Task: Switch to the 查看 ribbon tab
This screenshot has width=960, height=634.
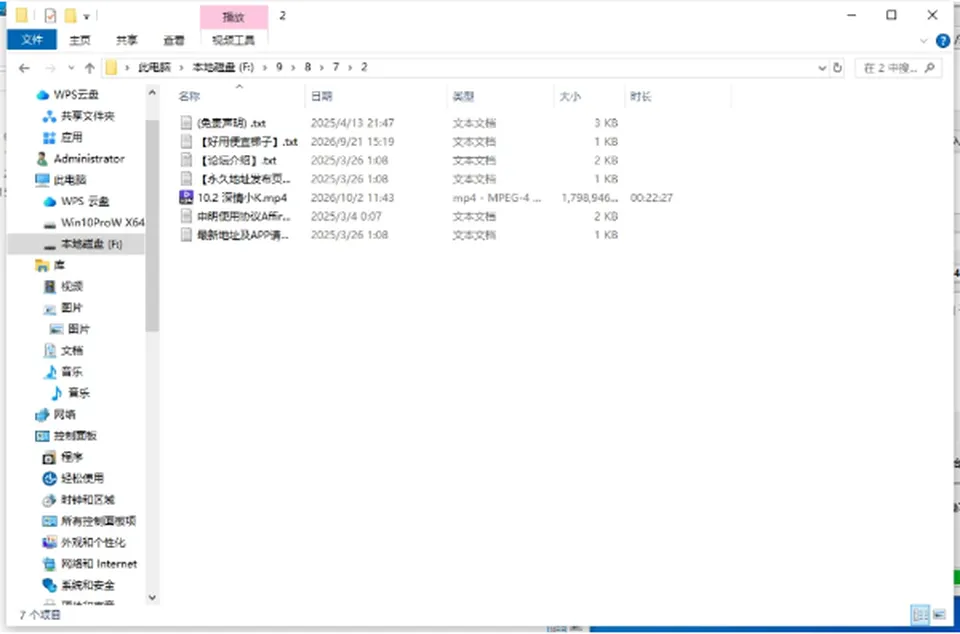Action: (173, 40)
